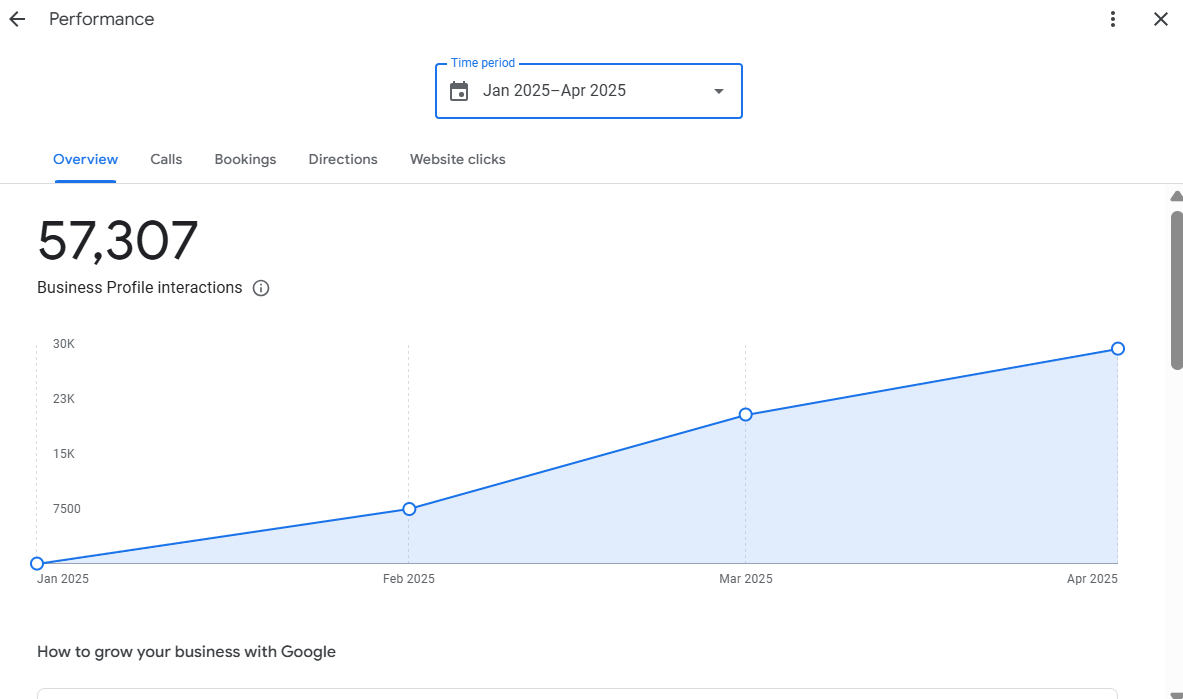Viewport: 1183px width, 699px height.
Task: Open the three-dot more options menu
Action: point(1113,20)
